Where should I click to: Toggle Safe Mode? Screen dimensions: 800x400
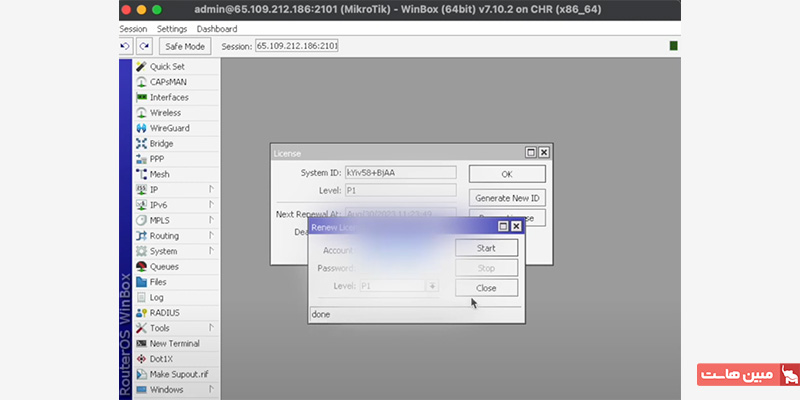point(185,46)
